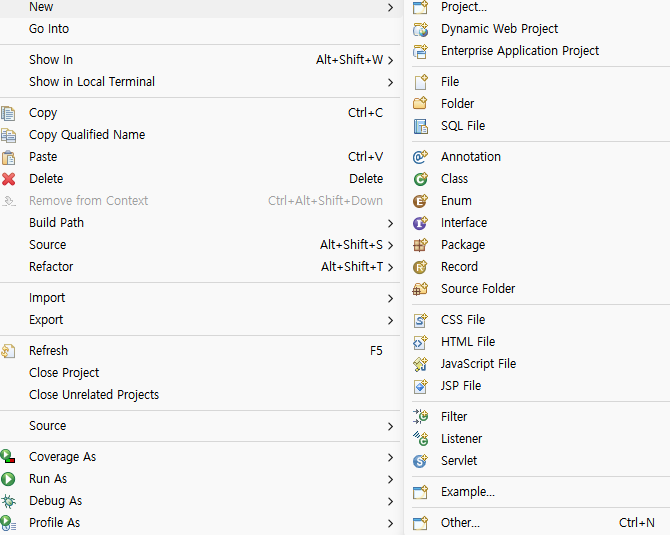Viewport: 670px width, 535px height.
Task: Click the Enterprise Application Project icon
Action: [420, 51]
